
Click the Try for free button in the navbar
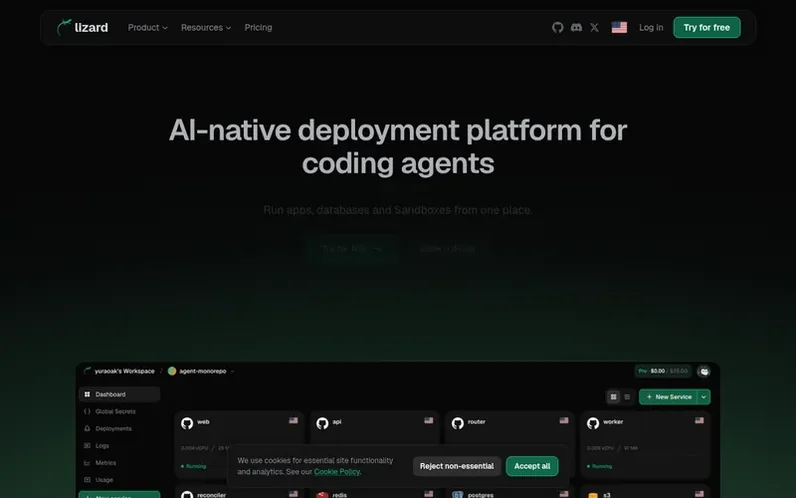tap(707, 27)
